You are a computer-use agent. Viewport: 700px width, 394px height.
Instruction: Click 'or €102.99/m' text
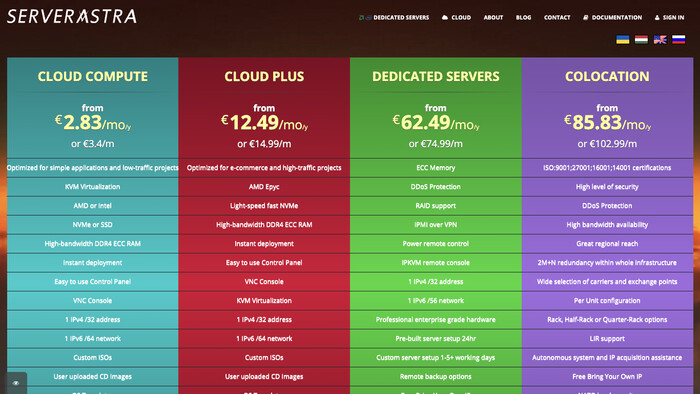coord(607,144)
